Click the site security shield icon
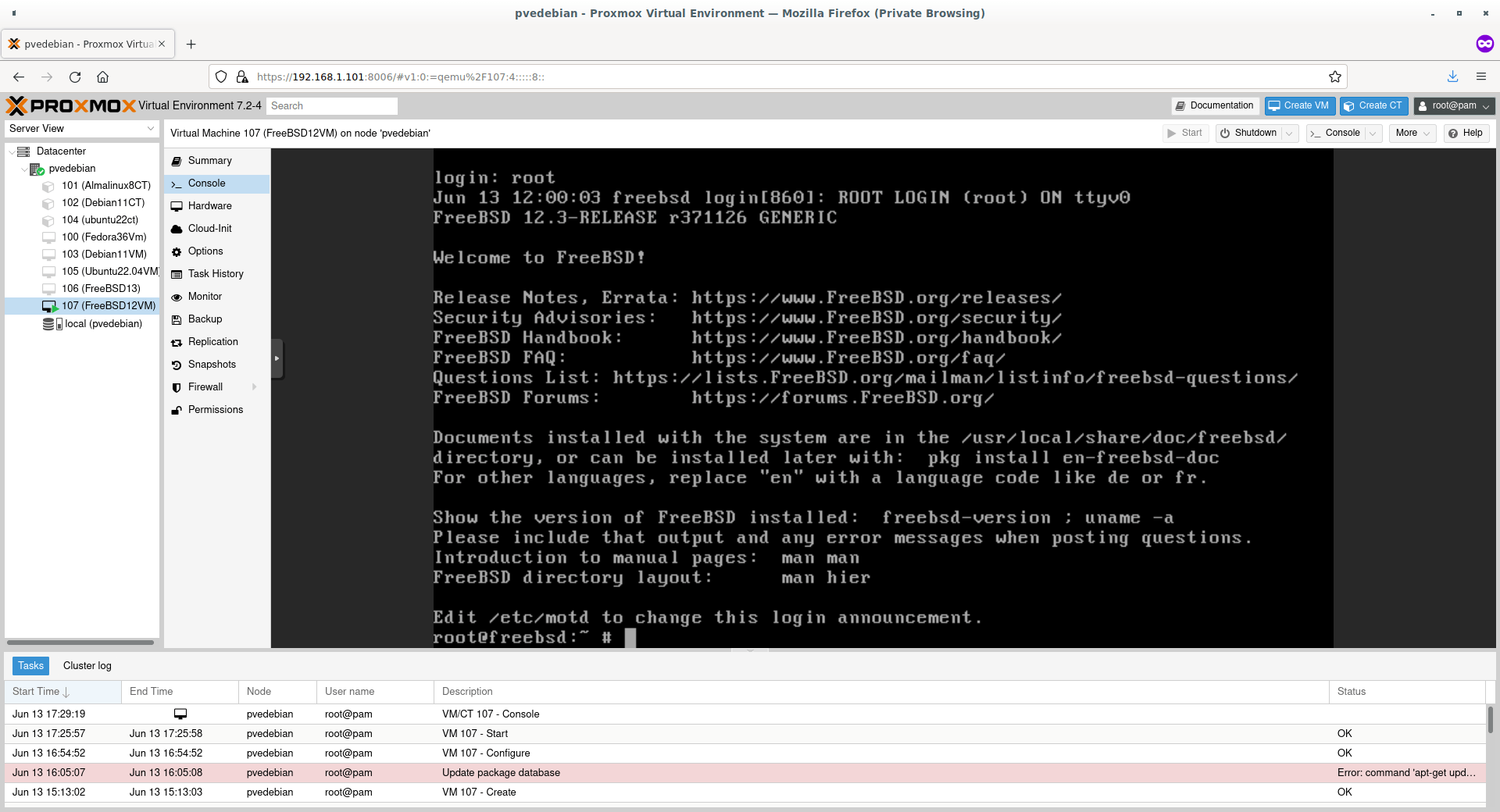This screenshot has width=1500, height=812. [221, 77]
